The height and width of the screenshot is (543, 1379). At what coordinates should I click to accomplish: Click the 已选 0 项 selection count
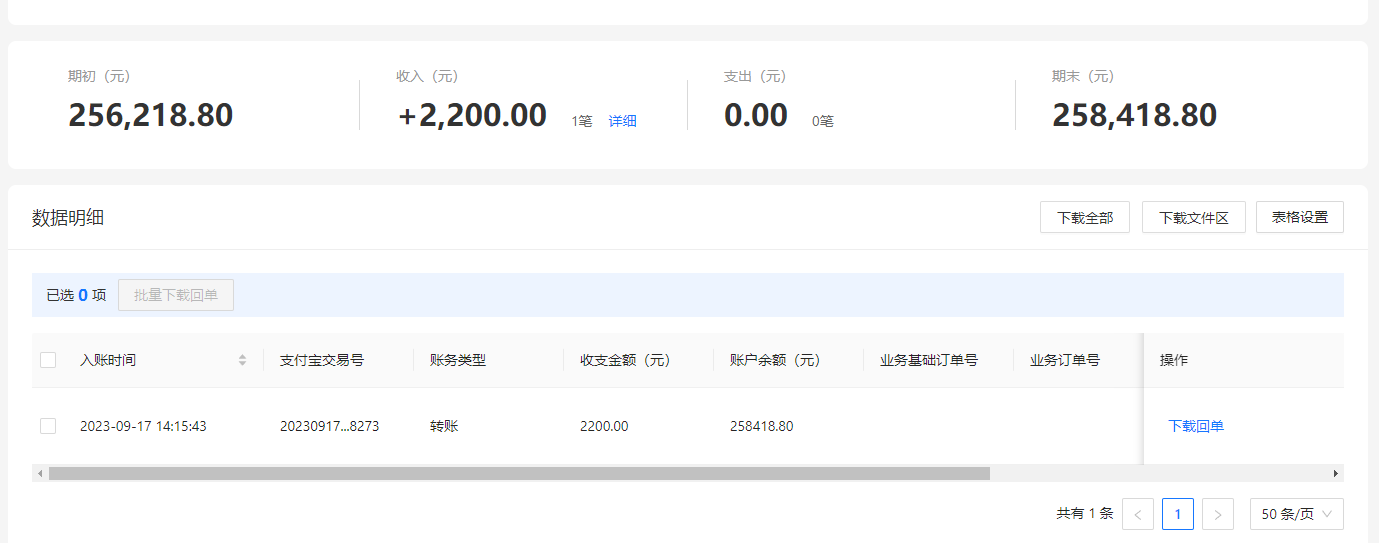point(76,295)
